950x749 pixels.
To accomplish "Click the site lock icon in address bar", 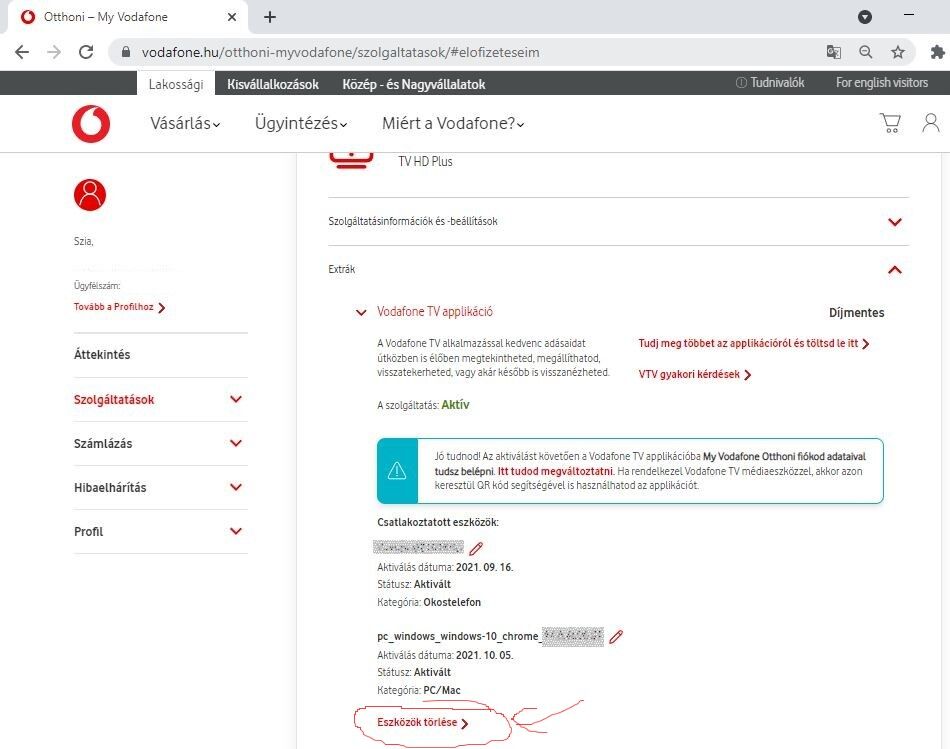I will 126,52.
